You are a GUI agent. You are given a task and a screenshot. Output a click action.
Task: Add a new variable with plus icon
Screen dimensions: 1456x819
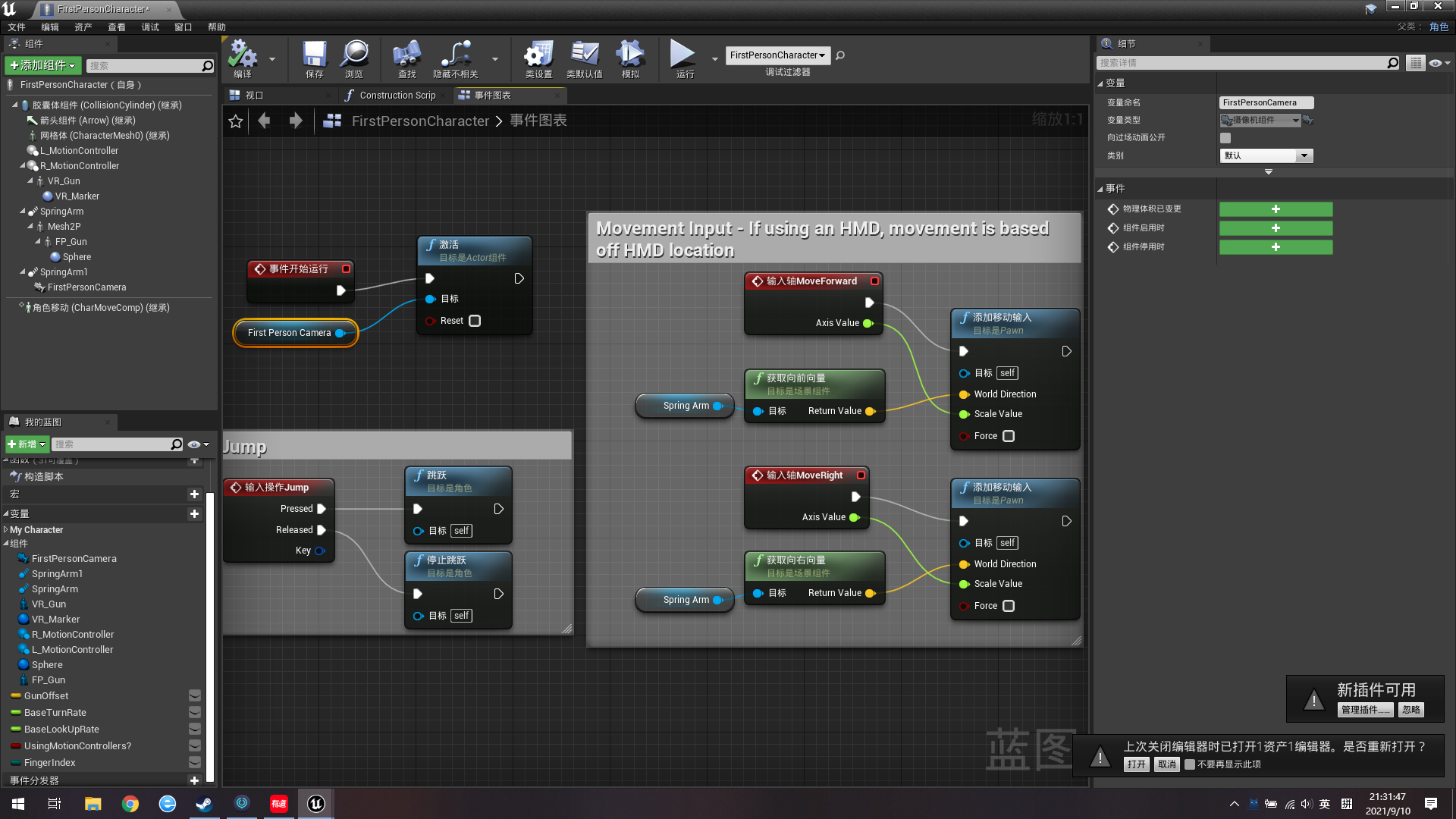point(195,514)
